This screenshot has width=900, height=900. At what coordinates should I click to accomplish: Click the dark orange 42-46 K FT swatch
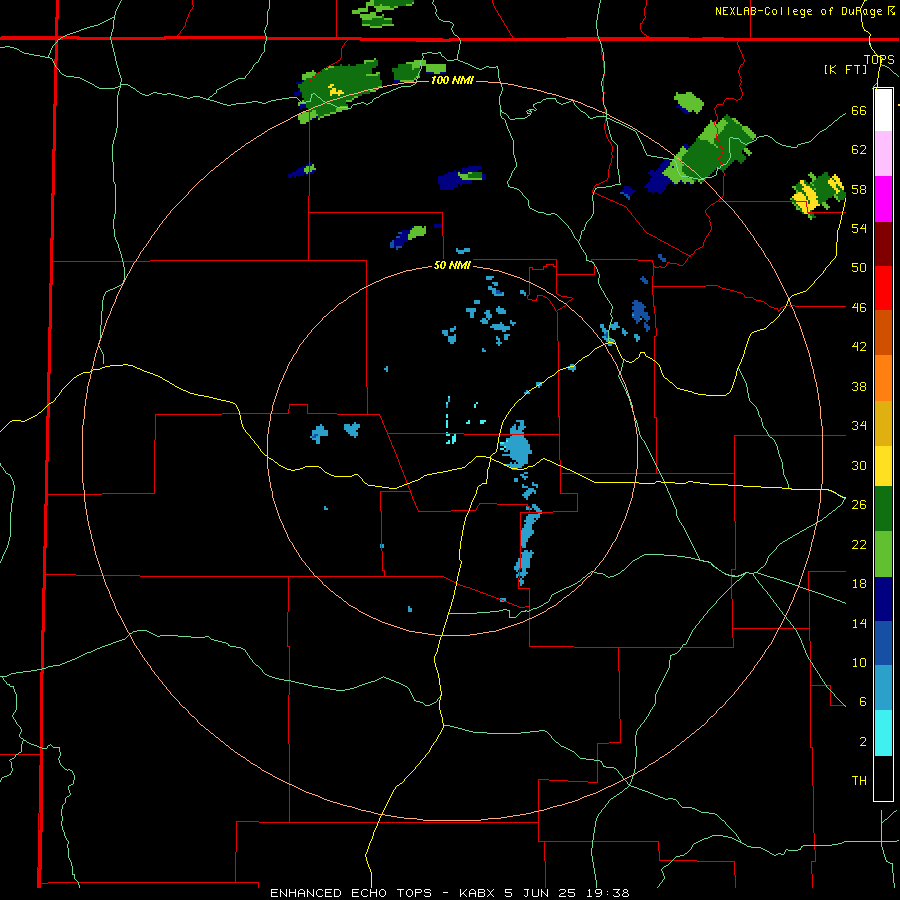(883, 332)
